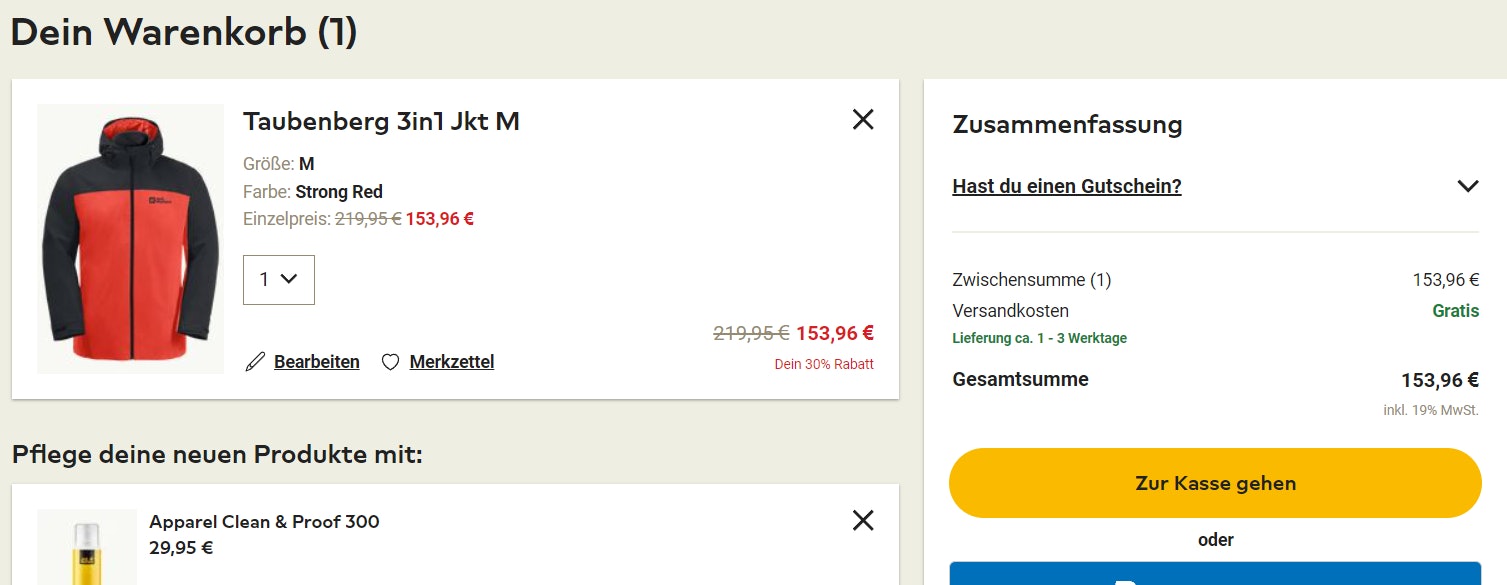Click the blue PayPal button below 'oder'
The height and width of the screenshot is (585, 1507).
(x=1214, y=574)
